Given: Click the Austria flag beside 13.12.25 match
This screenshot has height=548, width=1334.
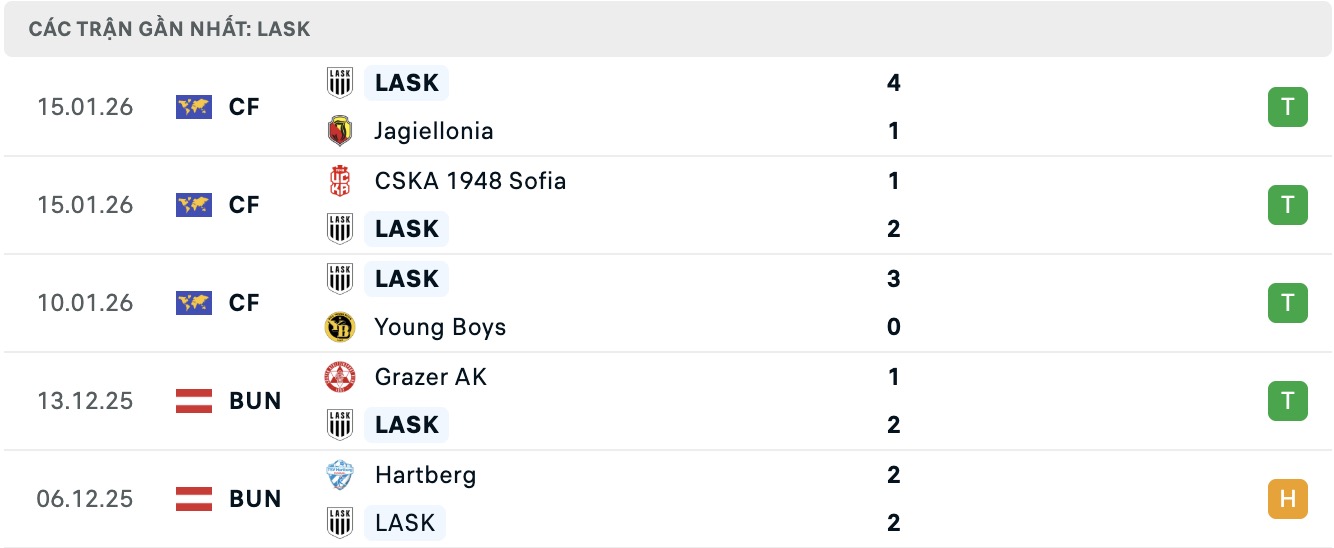Looking at the screenshot, I should tap(193, 401).
